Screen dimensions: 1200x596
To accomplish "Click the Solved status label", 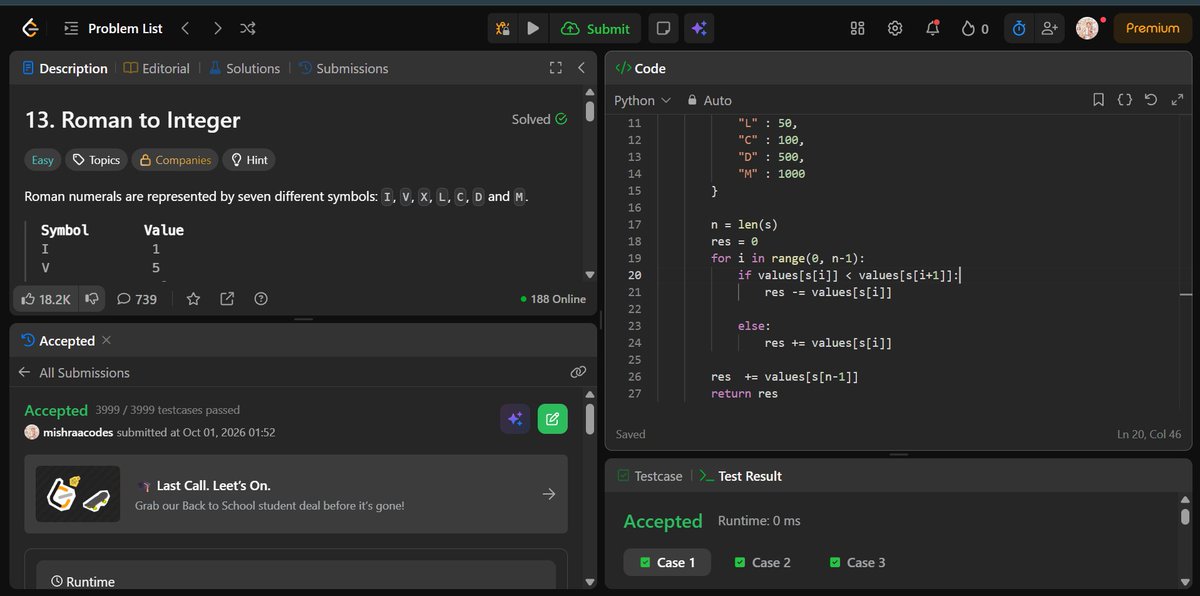I will (x=539, y=119).
